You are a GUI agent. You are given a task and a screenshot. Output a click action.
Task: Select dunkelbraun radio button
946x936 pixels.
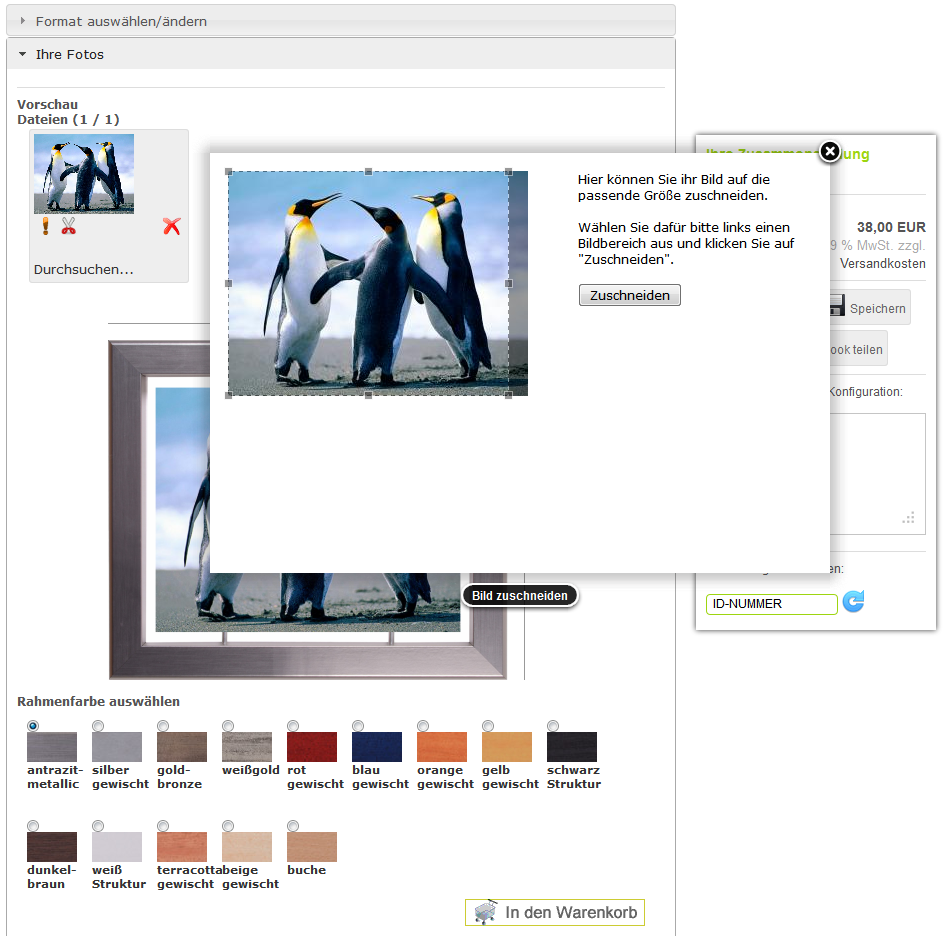pyautogui.click(x=33, y=826)
